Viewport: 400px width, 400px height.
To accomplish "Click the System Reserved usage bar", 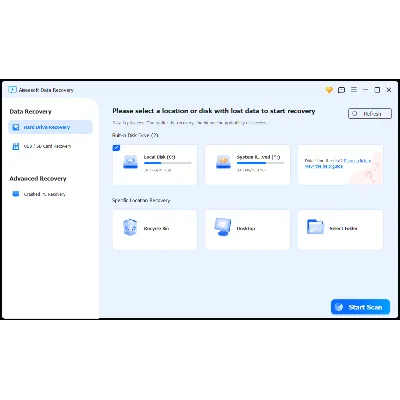I will (260, 163).
